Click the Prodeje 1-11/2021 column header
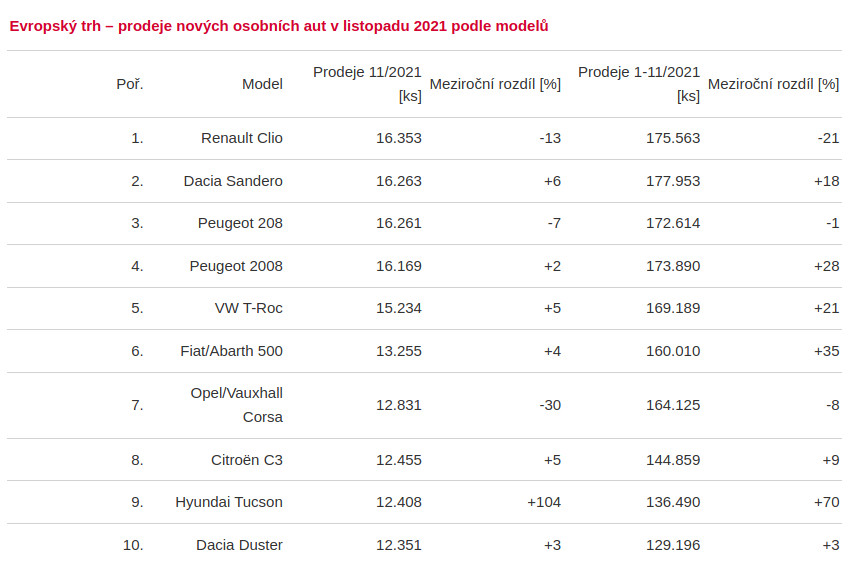The height and width of the screenshot is (565, 849). point(639,84)
